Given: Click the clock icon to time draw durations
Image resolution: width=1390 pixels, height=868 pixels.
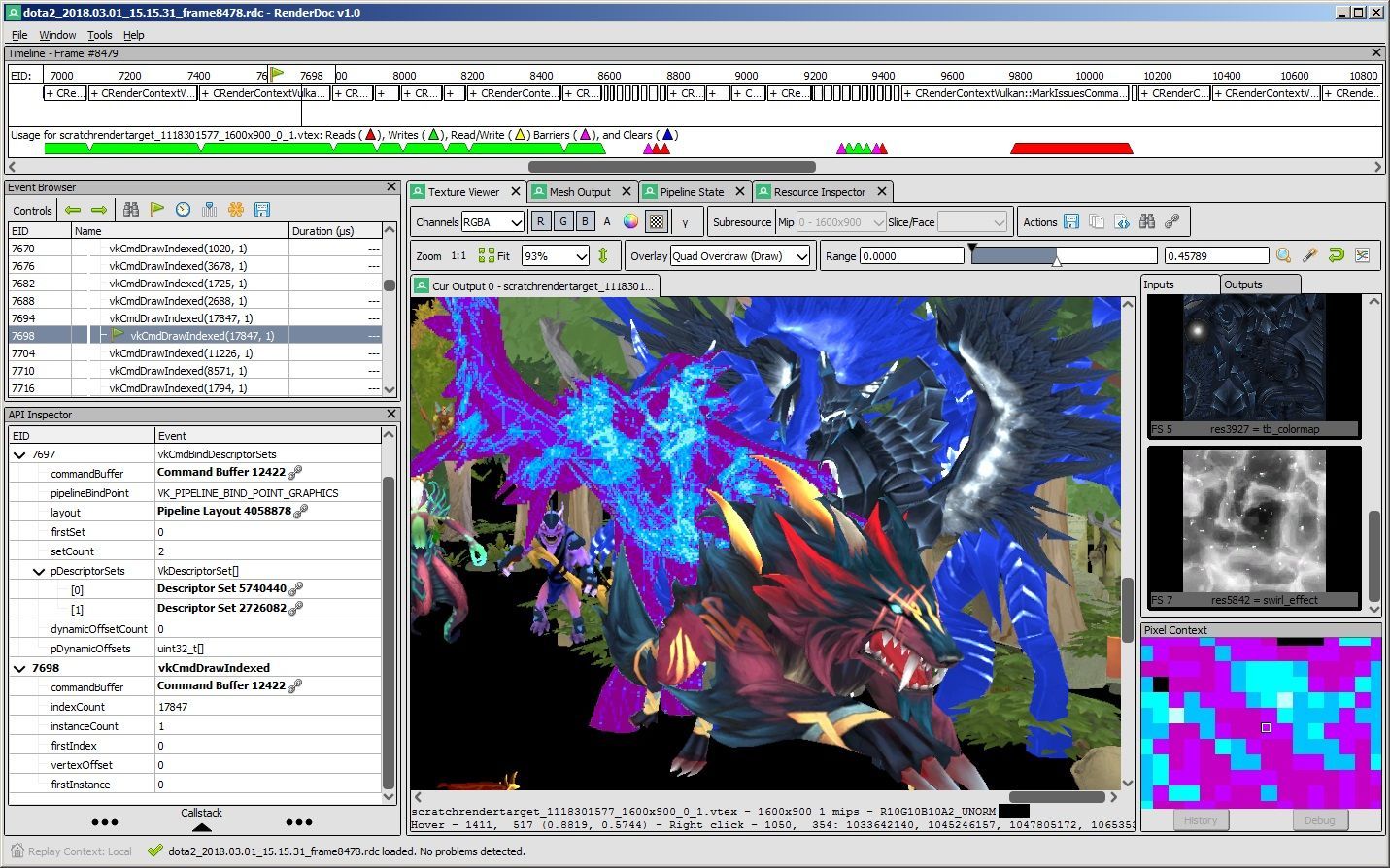Looking at the screenshot, I should 183,210.
